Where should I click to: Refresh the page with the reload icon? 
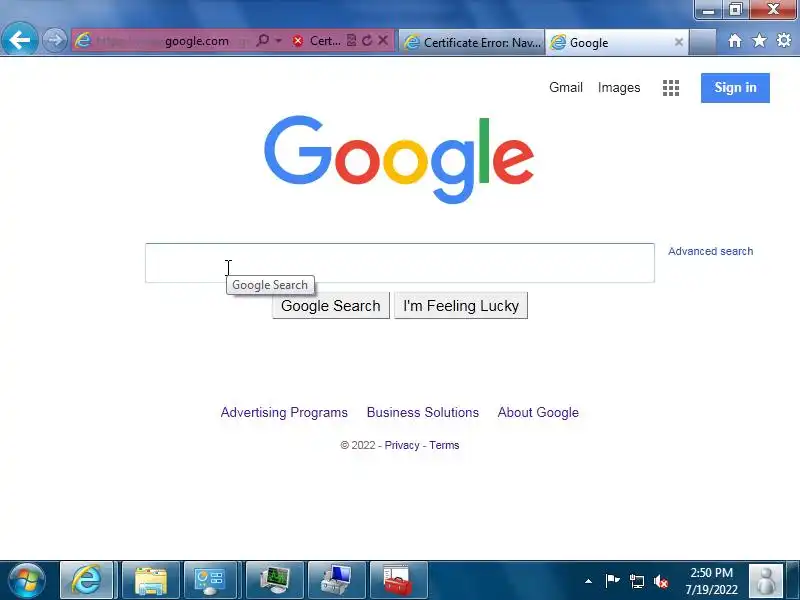367,40
